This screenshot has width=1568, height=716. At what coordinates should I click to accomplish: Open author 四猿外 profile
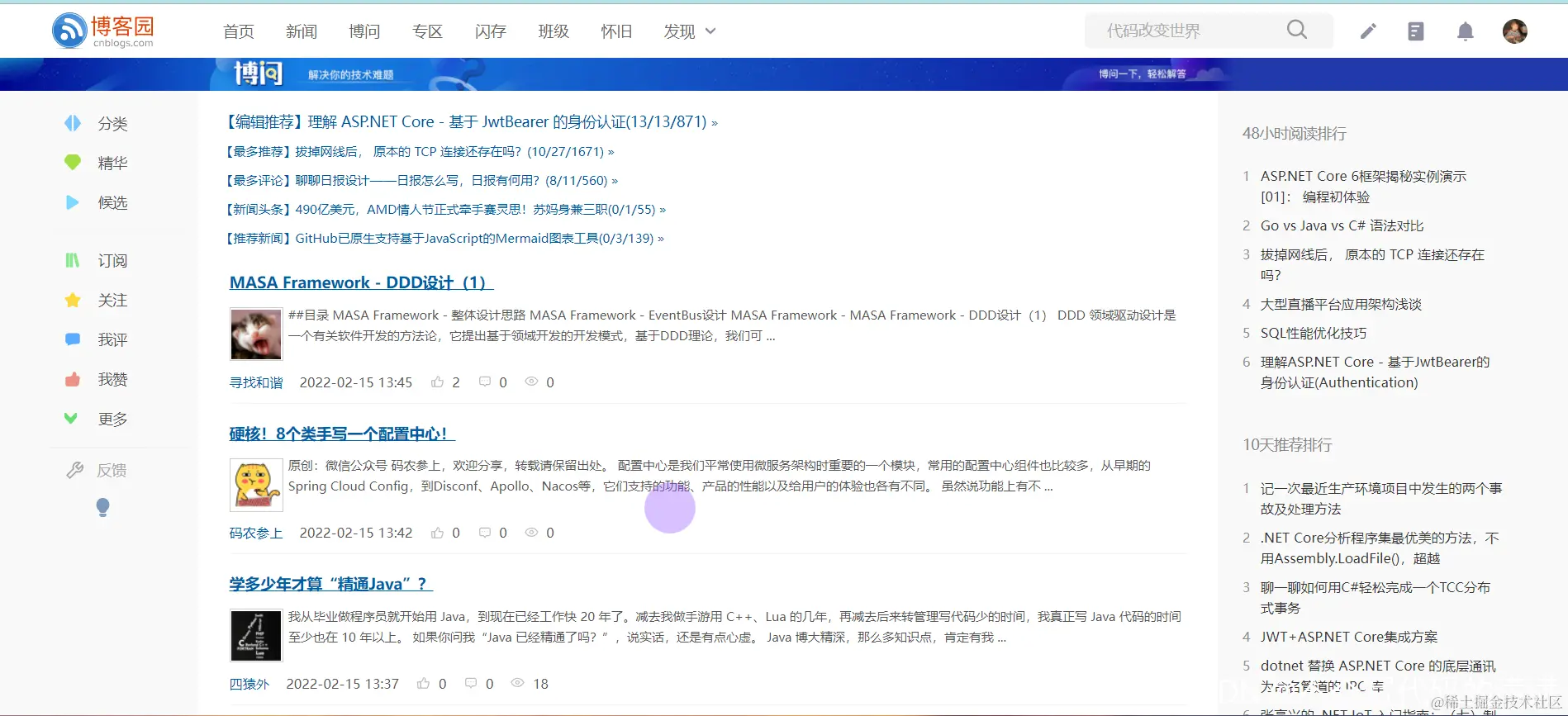[x=249, y=684]
